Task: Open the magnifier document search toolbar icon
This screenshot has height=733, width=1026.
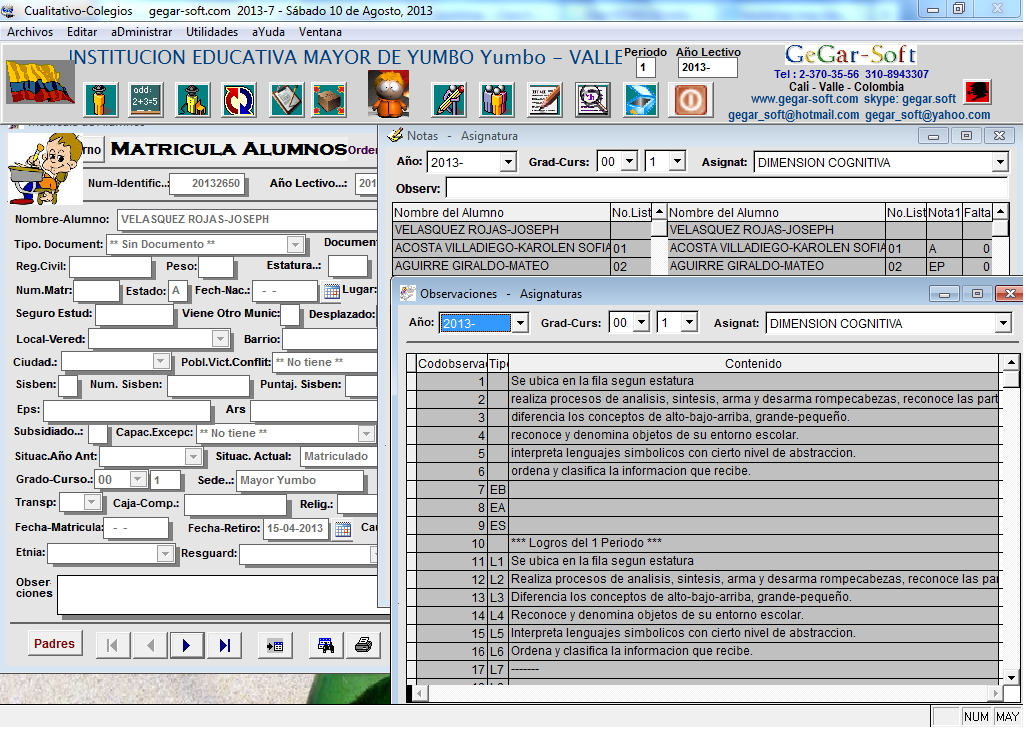Action: (x=592, y=100)
